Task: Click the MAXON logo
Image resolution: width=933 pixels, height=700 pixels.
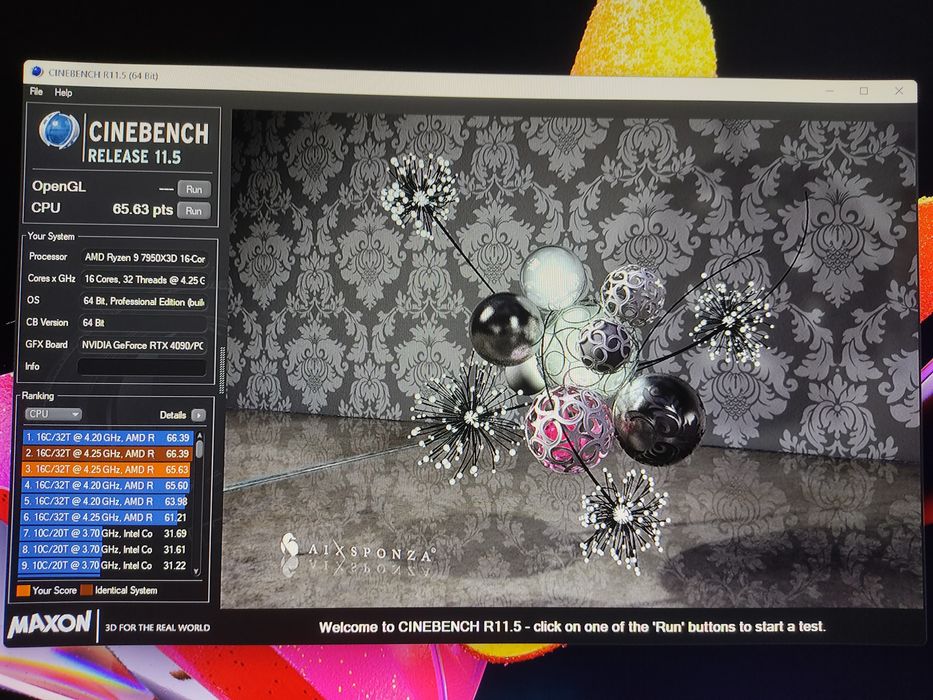Action: coord(49,624)
